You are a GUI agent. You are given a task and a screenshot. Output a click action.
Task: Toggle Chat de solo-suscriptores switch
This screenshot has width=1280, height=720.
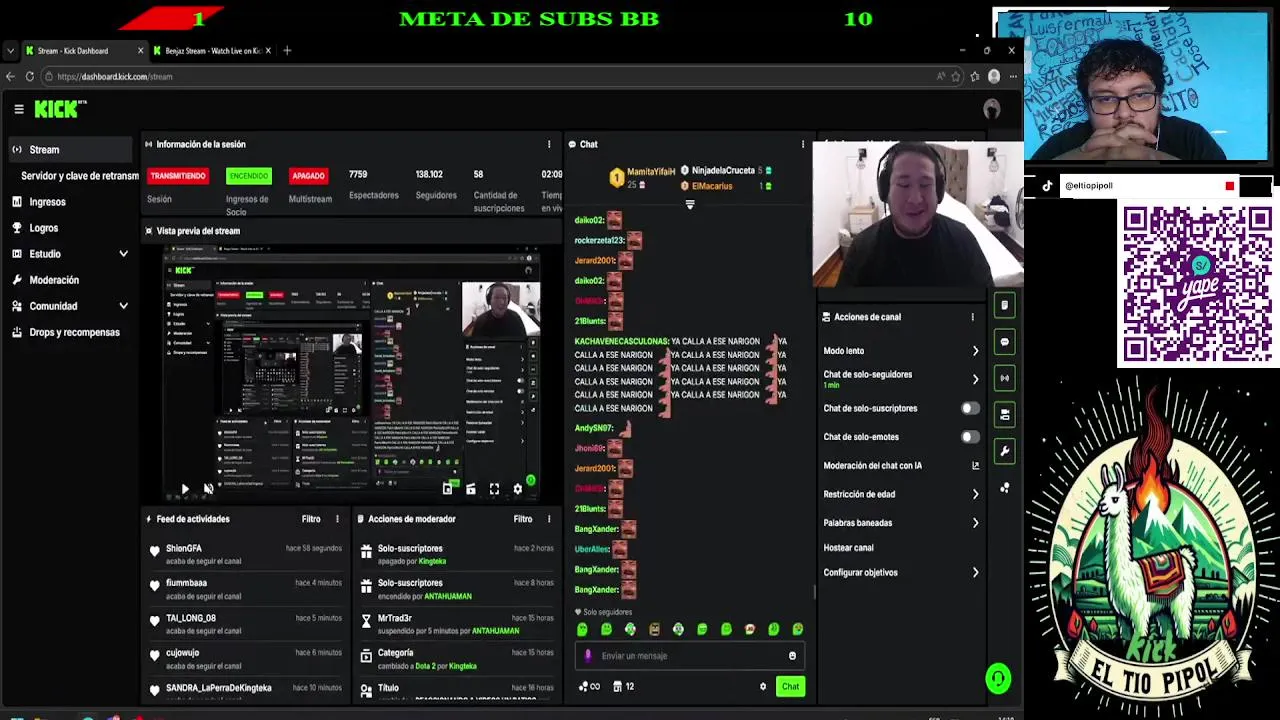pos(970,408)
